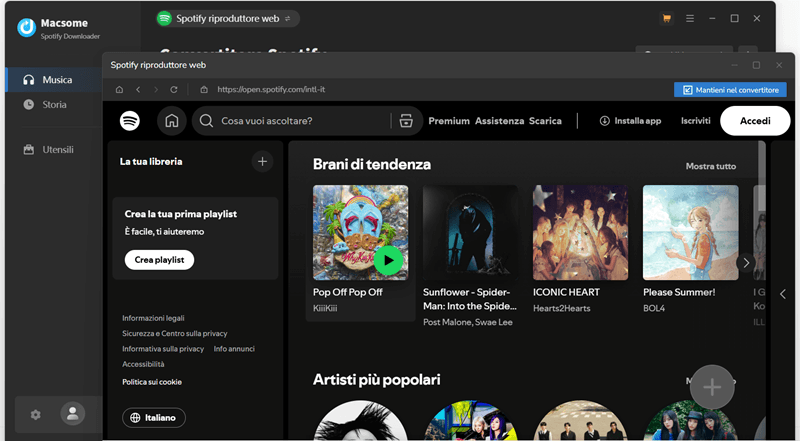This screenshot has height=441, width=800.
Task: Click Mostra tutto for Brani di tendenza
Action: tap(711, 166)
